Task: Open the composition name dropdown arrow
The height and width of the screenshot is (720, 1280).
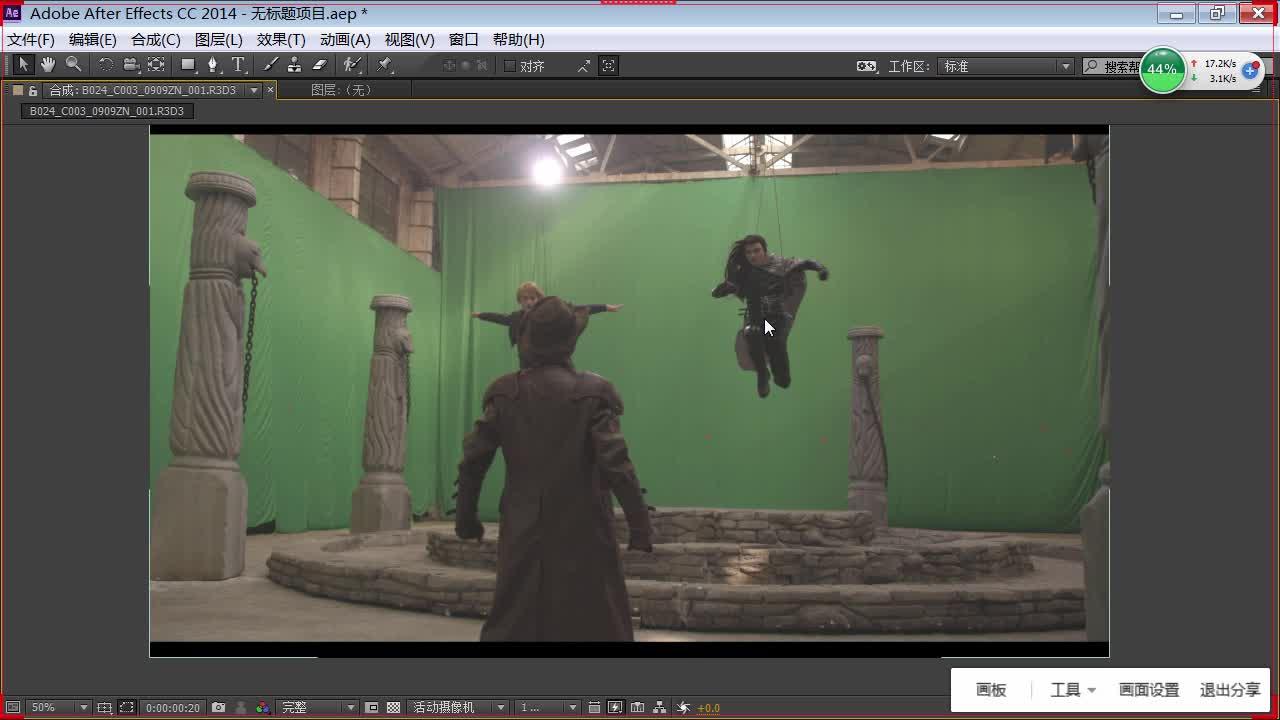Action: 254,90
